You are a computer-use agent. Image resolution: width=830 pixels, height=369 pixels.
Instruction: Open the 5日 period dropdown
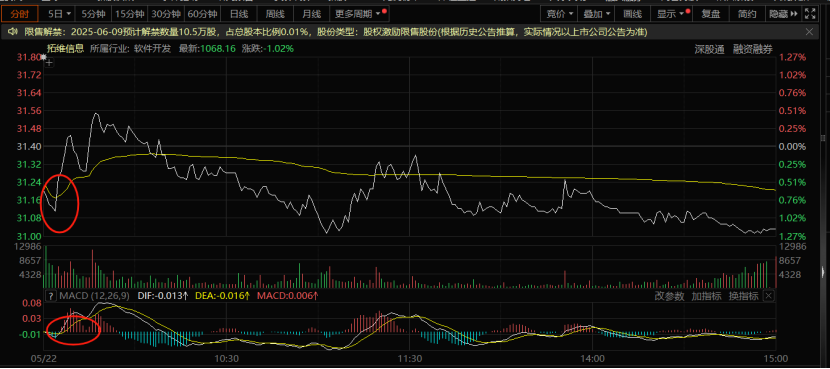coord(58,14)
